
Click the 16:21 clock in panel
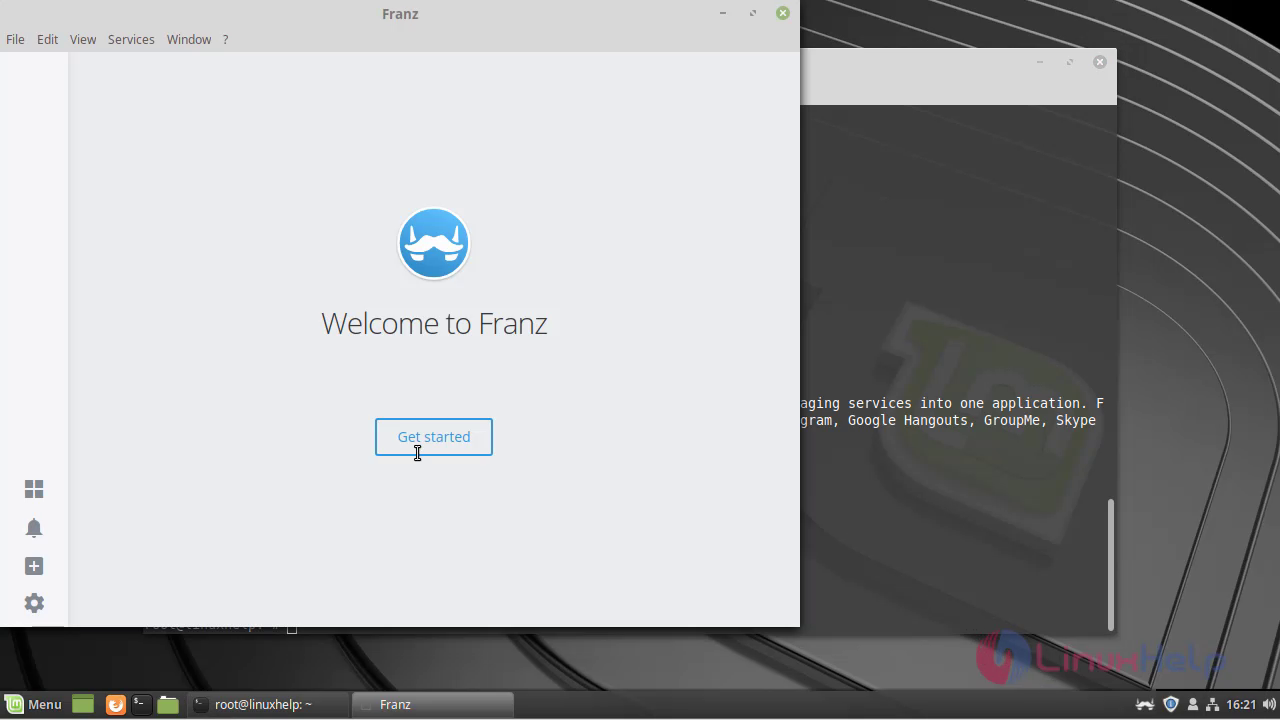click(1241, 704)
